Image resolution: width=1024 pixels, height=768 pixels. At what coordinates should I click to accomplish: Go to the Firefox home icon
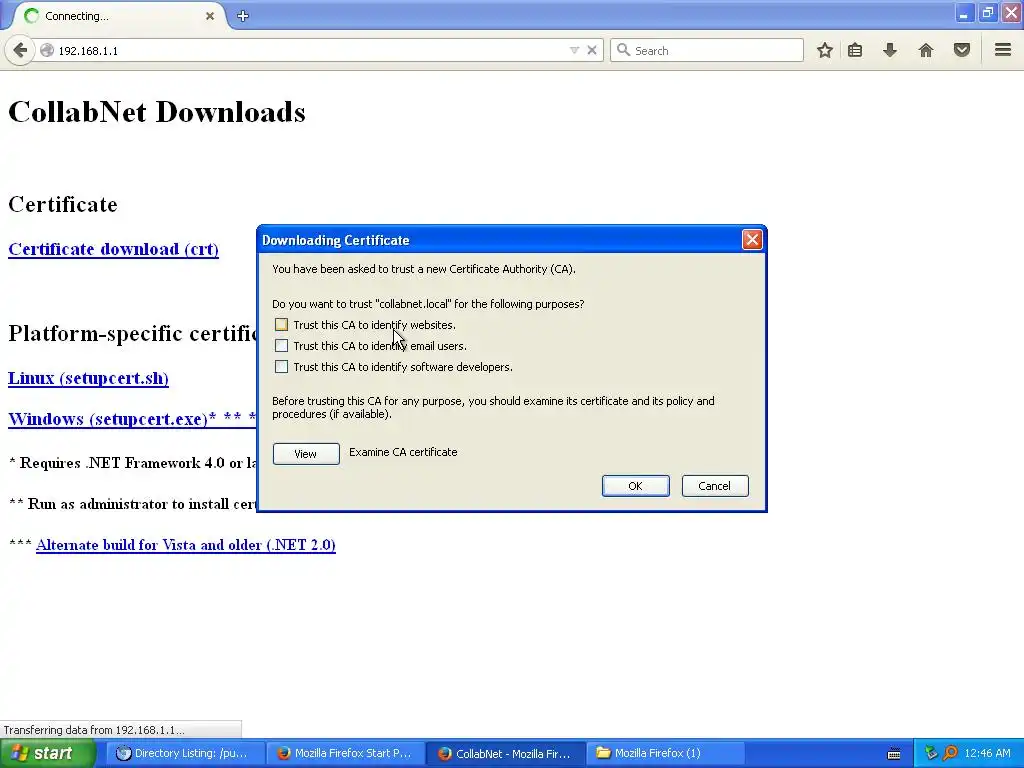(x=925, y=50)
